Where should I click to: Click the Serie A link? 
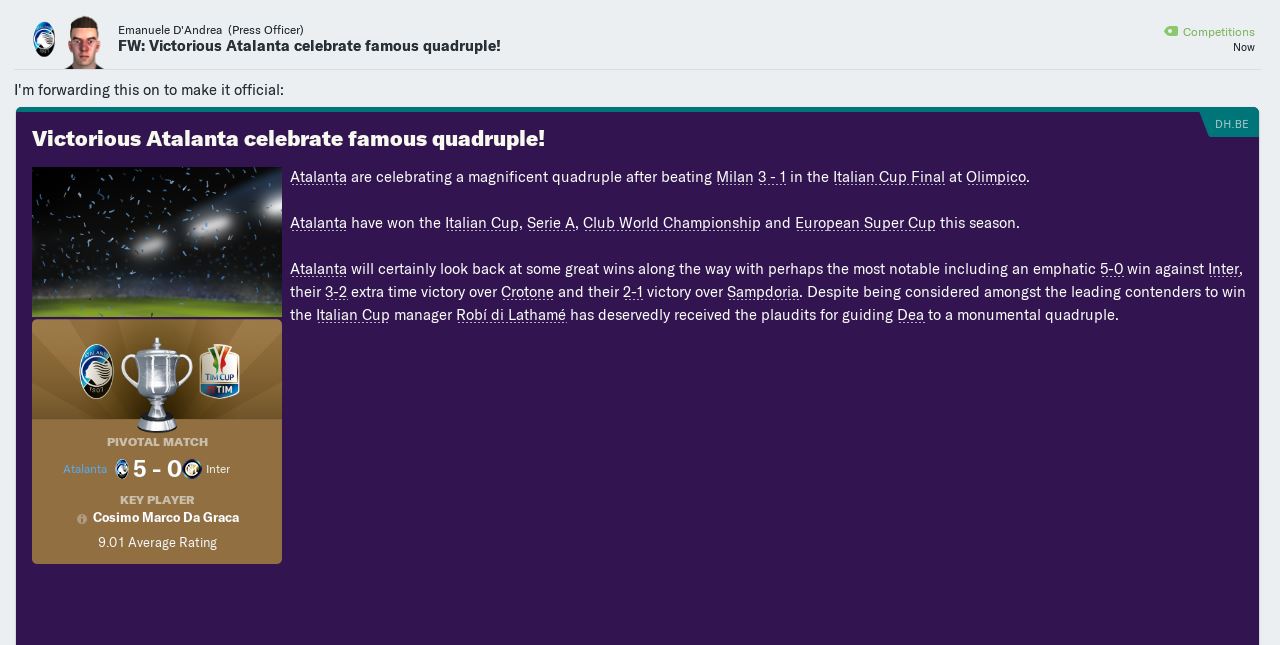point(551,223)
